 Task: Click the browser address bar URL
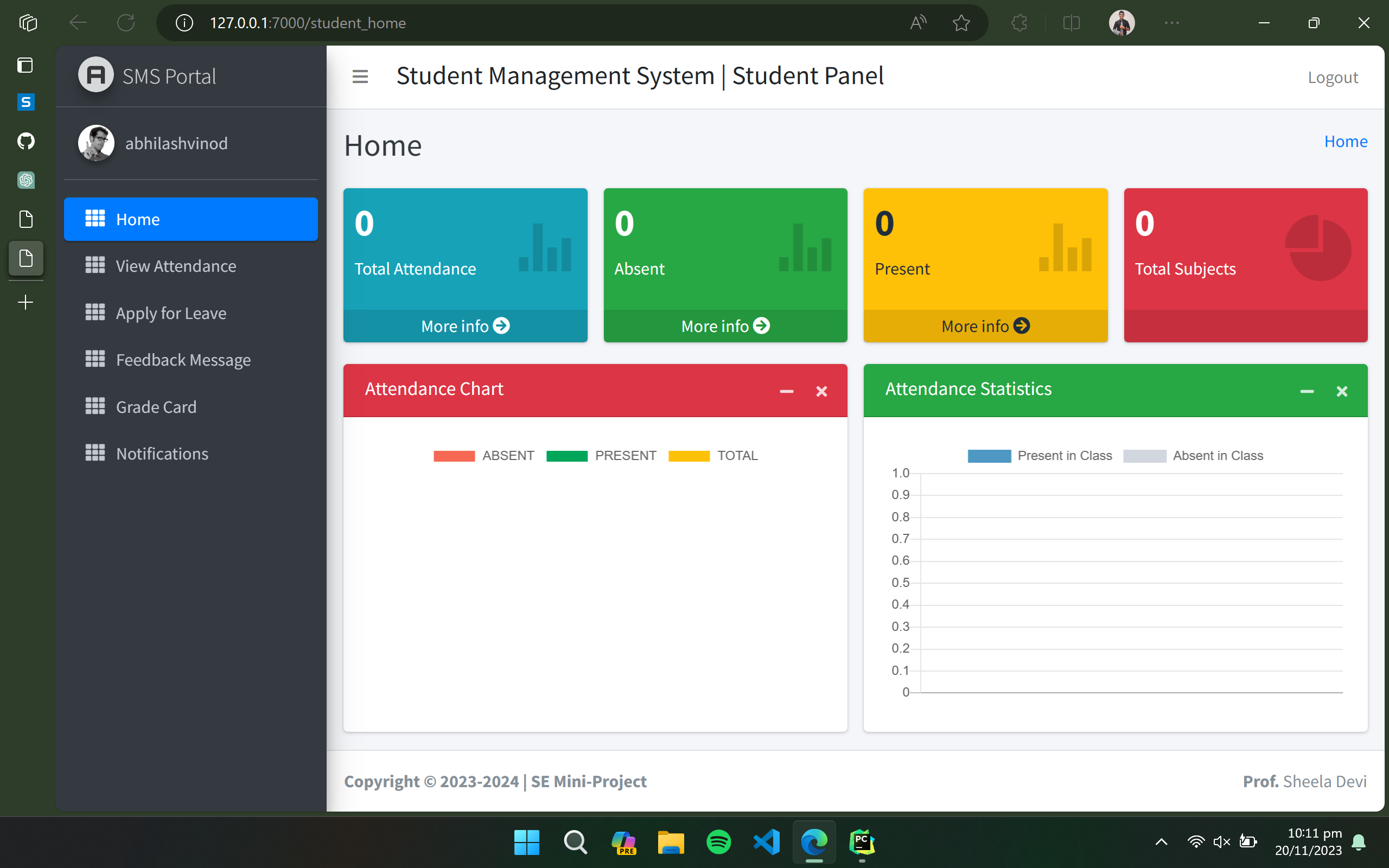click(x=308, y=23)
